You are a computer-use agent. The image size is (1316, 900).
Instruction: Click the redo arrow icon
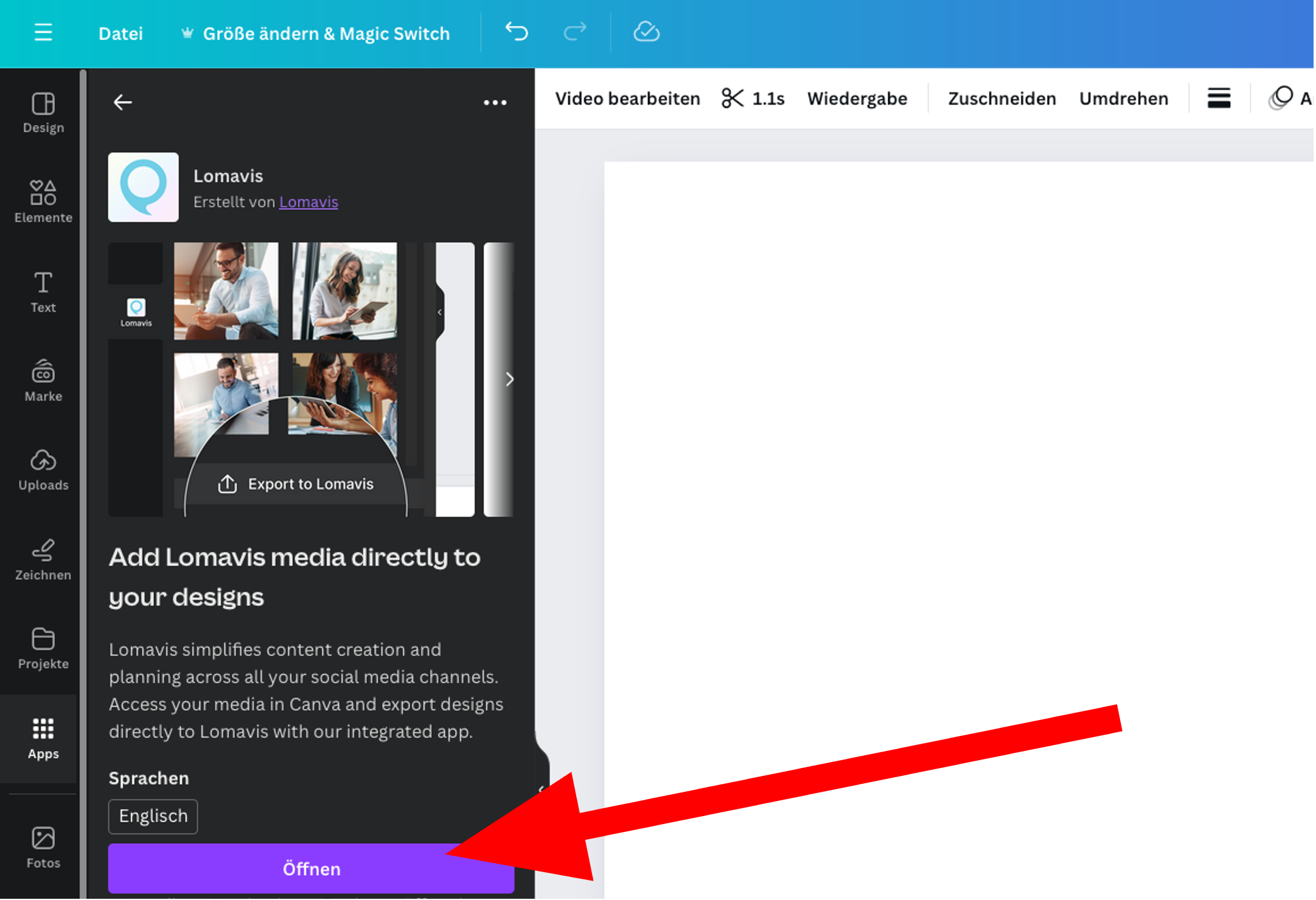click(x=574, y=32)
